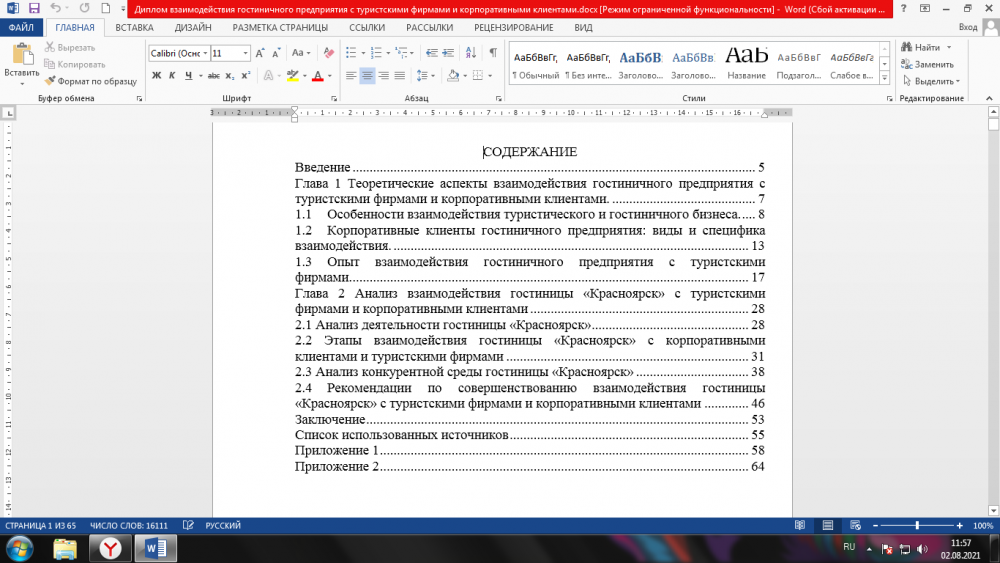Image resolution: width=1000 pixels, height=563 pixels.
Task: Open Yandex Browser from the taskbar
Action: (x=110, y=548)
